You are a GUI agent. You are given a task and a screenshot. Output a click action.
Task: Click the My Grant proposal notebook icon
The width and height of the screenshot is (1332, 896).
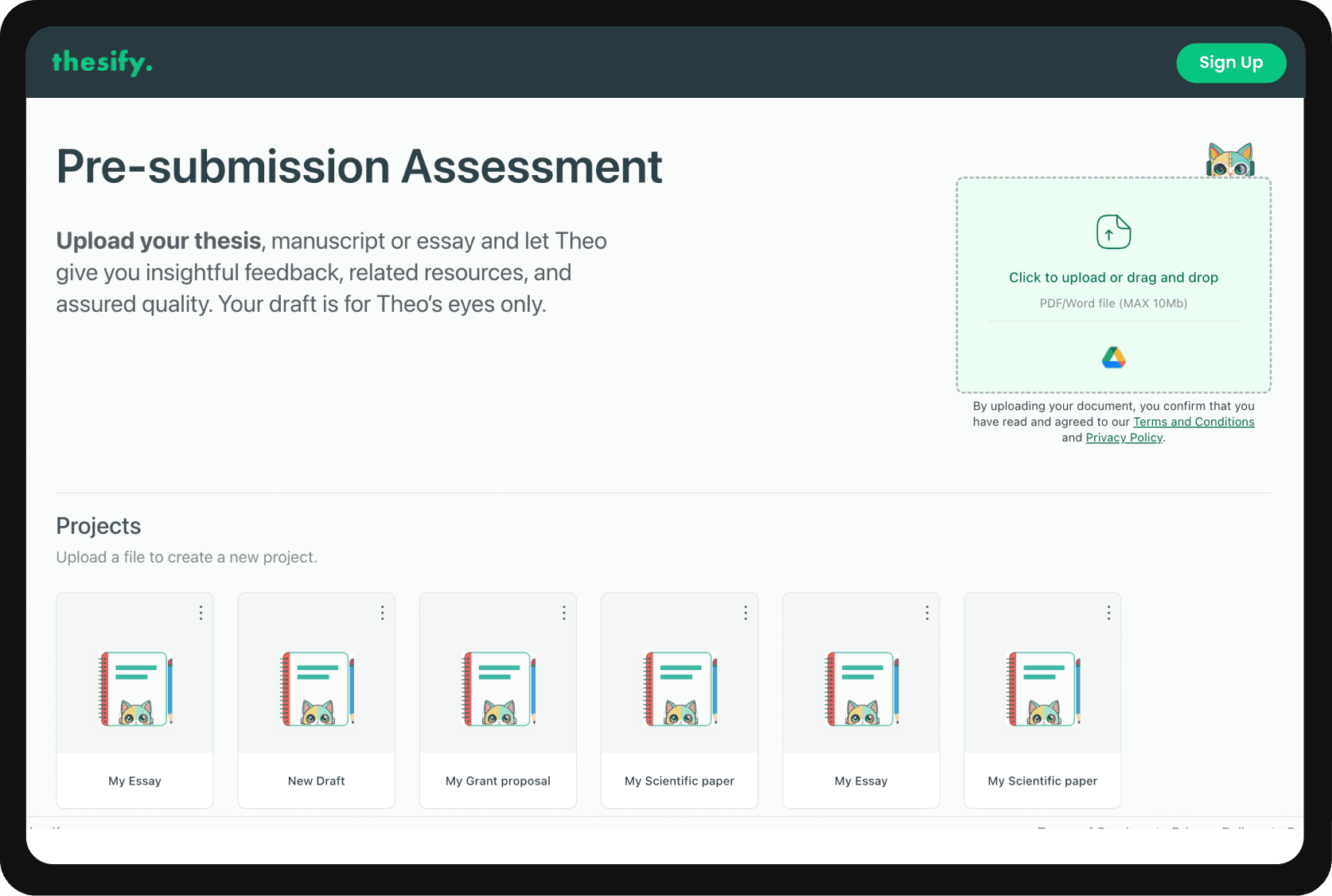[497, 689]
